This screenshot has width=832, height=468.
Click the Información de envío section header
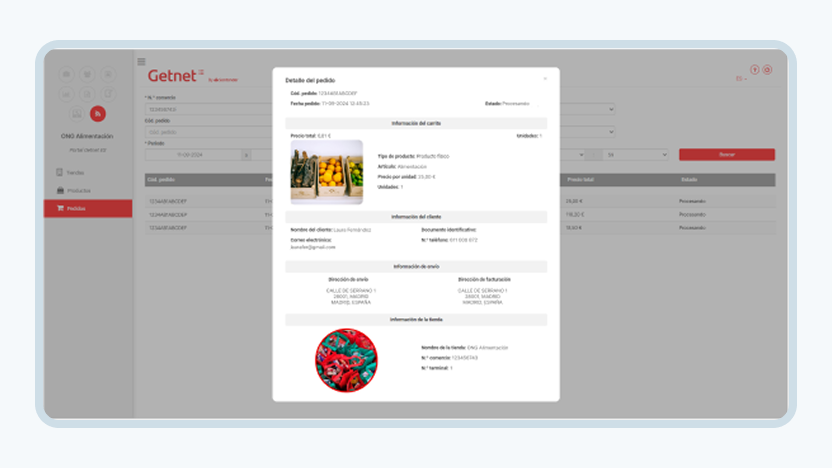point(416,267)
